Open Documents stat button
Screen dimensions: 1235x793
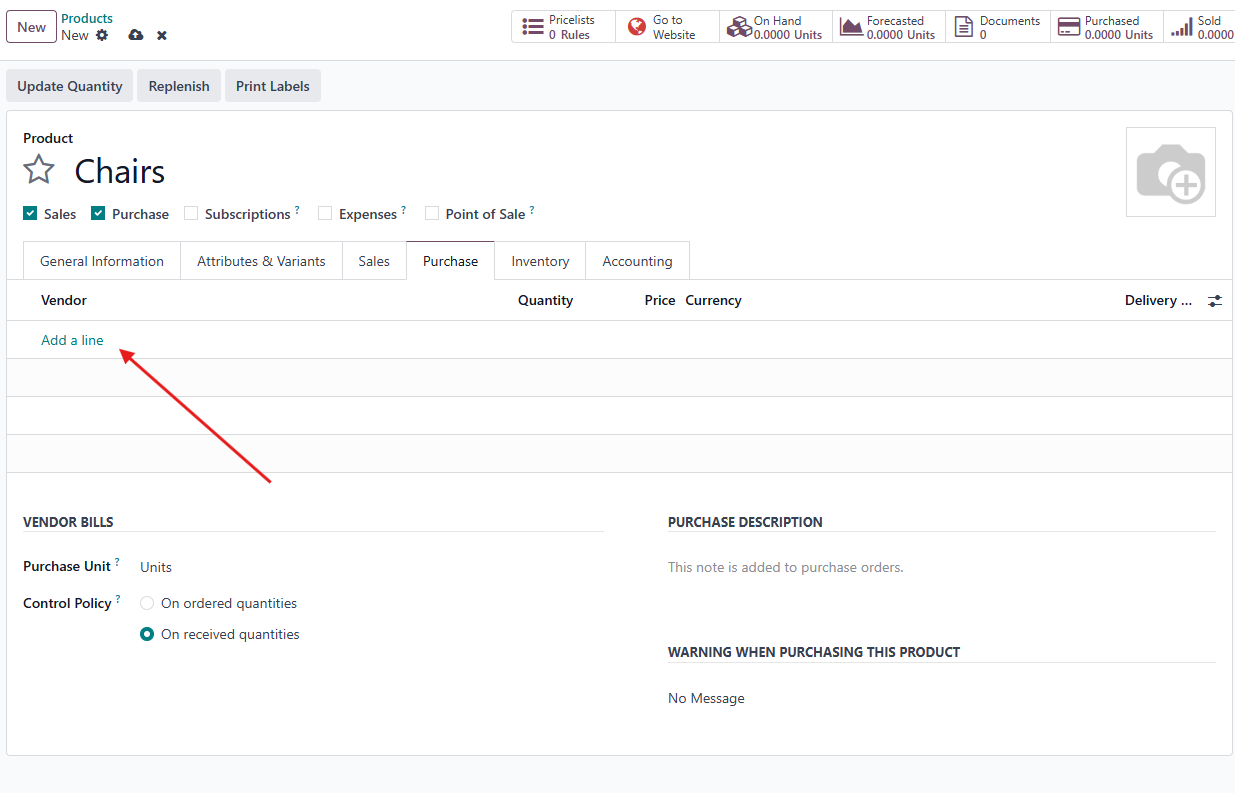pyautogui.click(x=998, y=27)
